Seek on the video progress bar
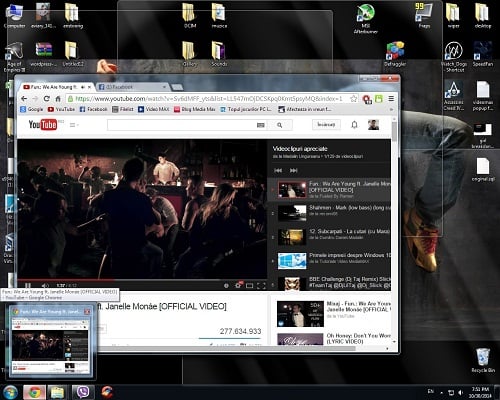This screenshot has width=500, height=400. tap(142, 280)
